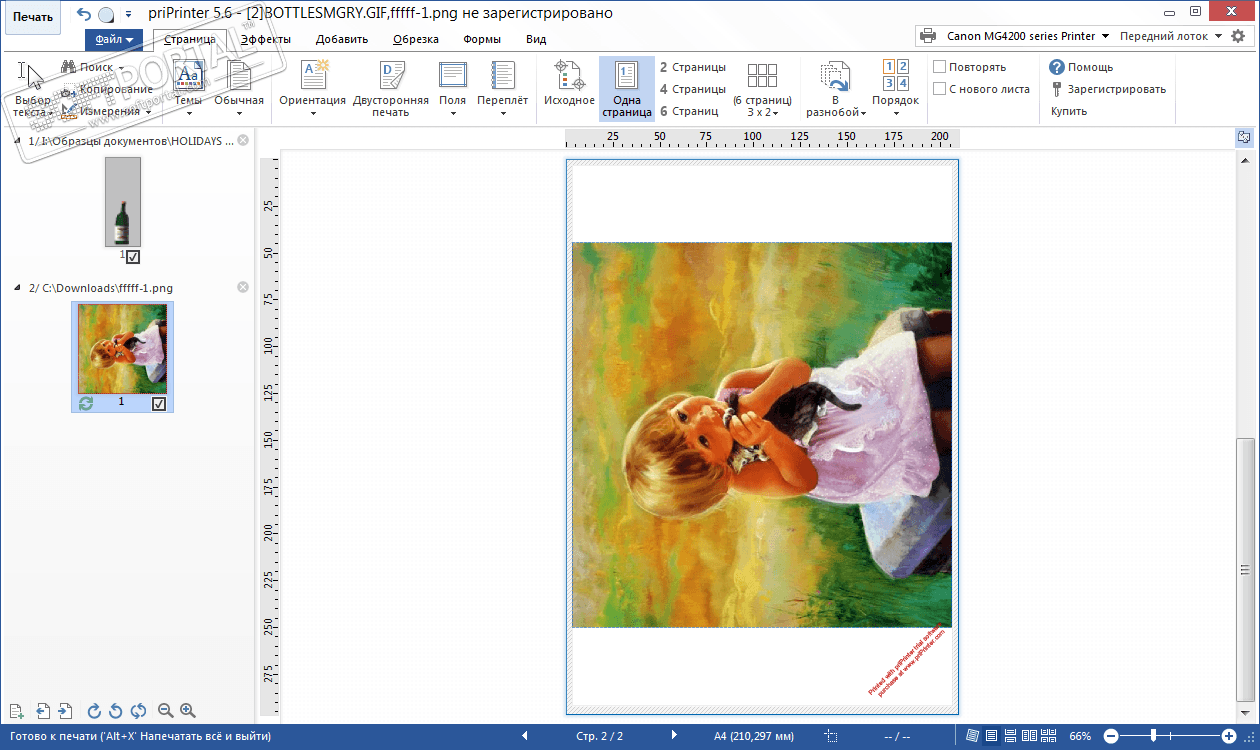Open the Поиск binoculars tool
This screenshot has height=750, width=1260.
point(92,67)
